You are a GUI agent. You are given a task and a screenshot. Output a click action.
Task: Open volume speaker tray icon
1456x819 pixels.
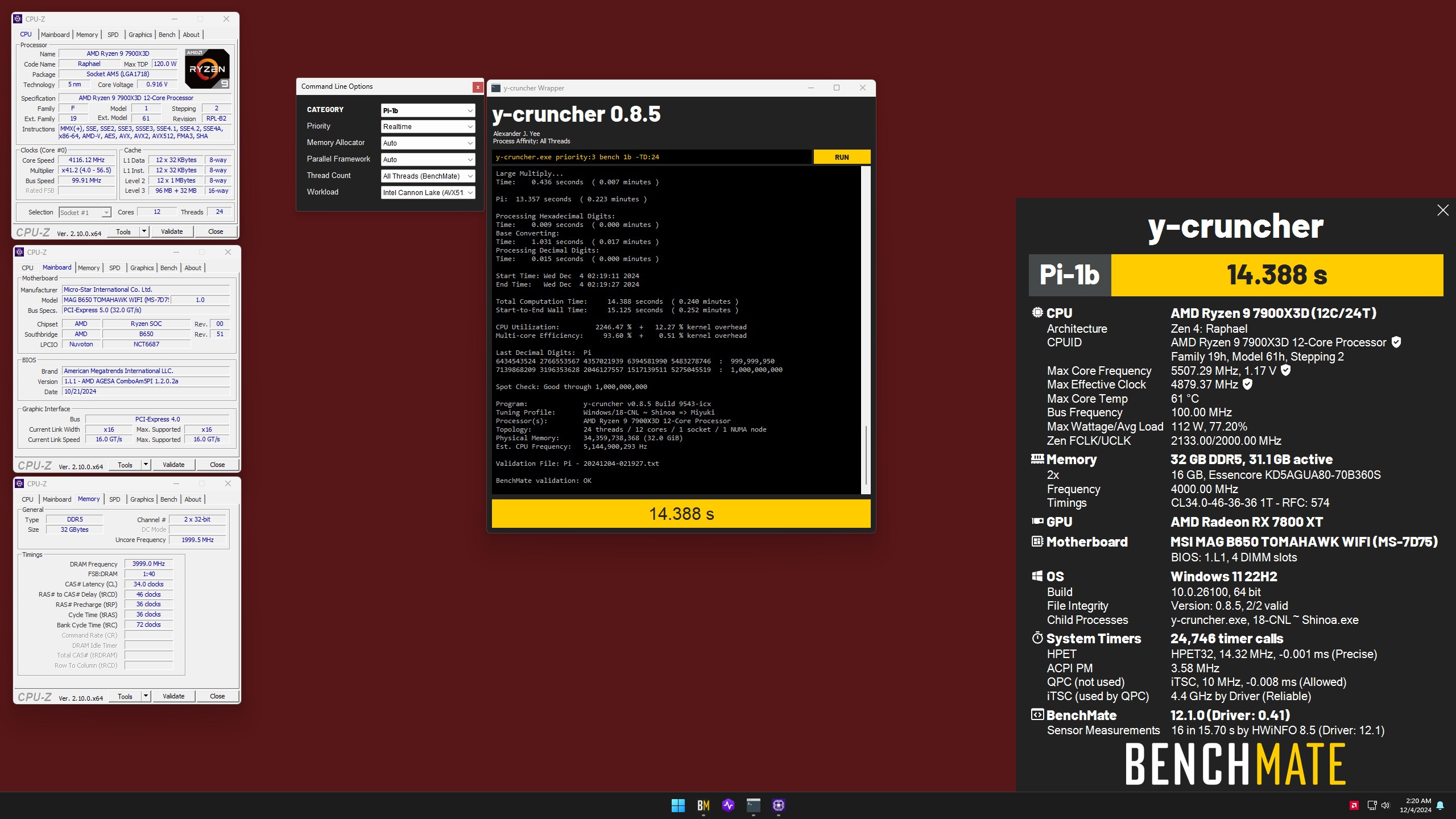pos(1385,805)
